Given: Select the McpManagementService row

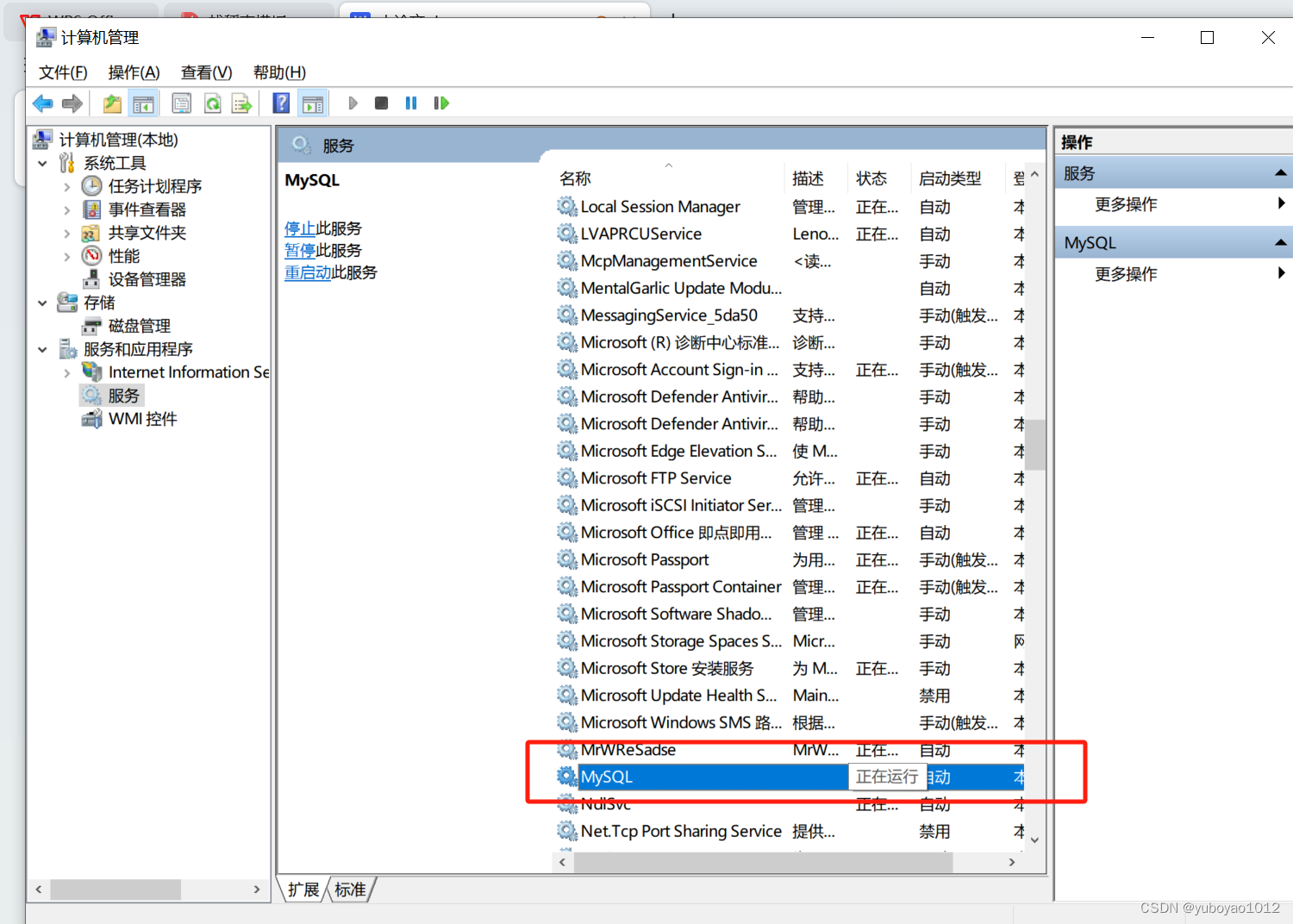Looking at the screenshot, I should [790, 261].
